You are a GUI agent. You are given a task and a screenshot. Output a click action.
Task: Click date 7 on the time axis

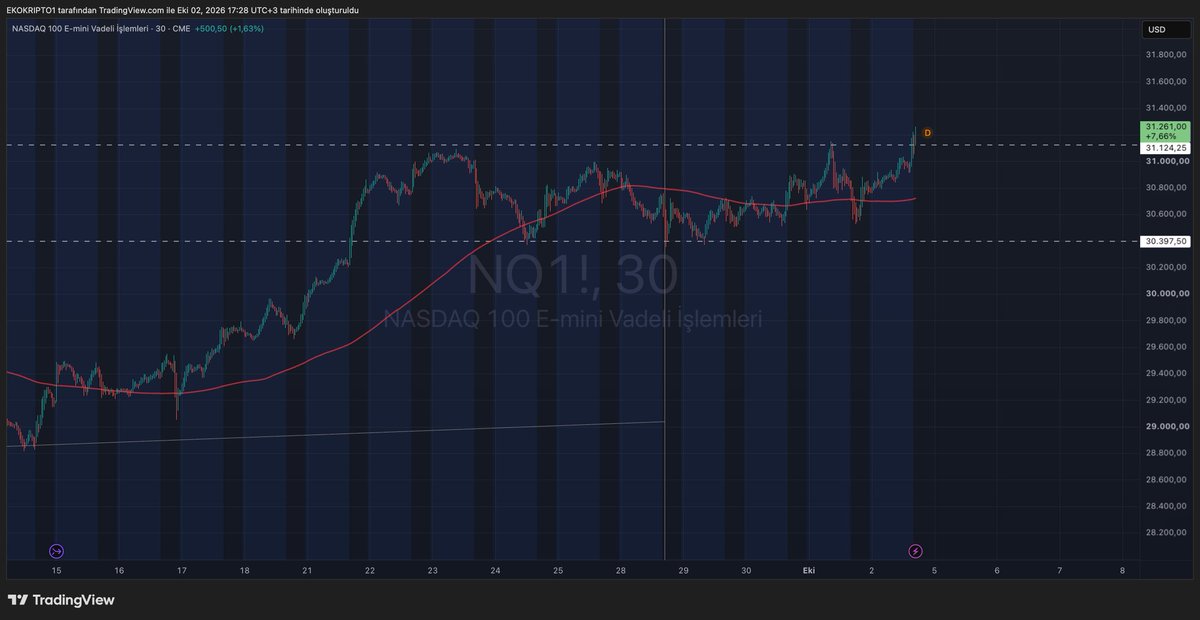pyautogui.click(x=1060, y=571)
